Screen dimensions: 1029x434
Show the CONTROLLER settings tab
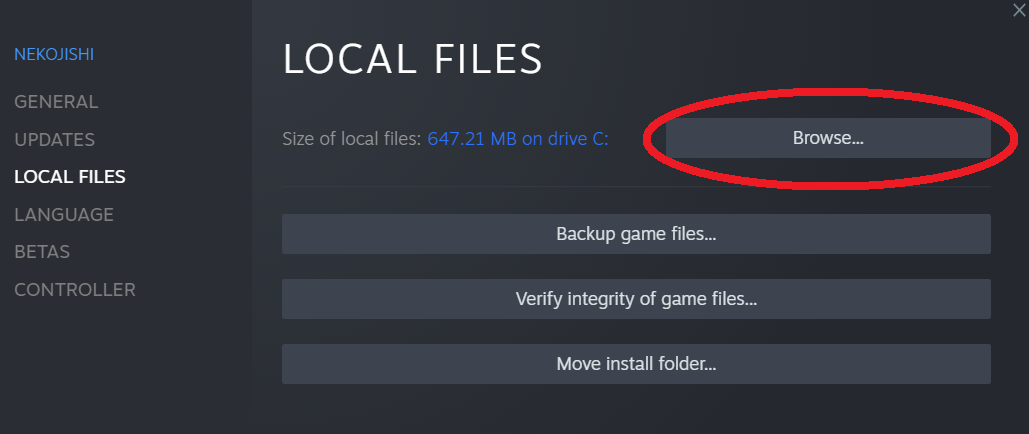[74, 290]
